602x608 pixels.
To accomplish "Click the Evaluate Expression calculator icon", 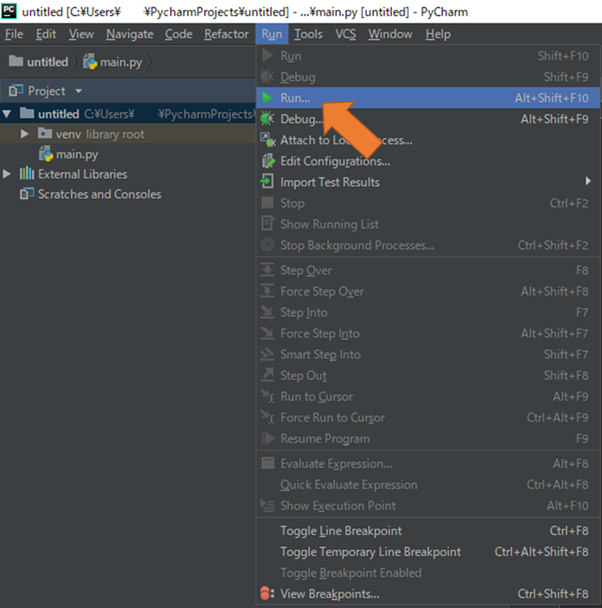I will click(x=267, y=463).
